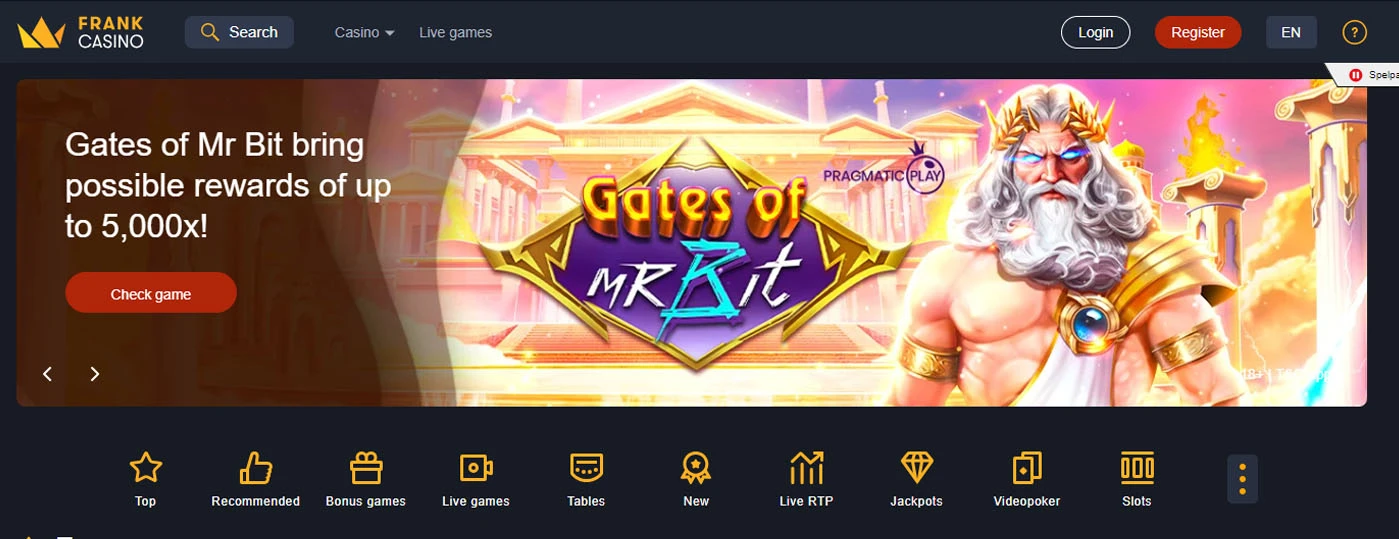The image size is (1399, 539).
Task: Select the Recommended thumbs-up category
Action: (x=256, y=479)
